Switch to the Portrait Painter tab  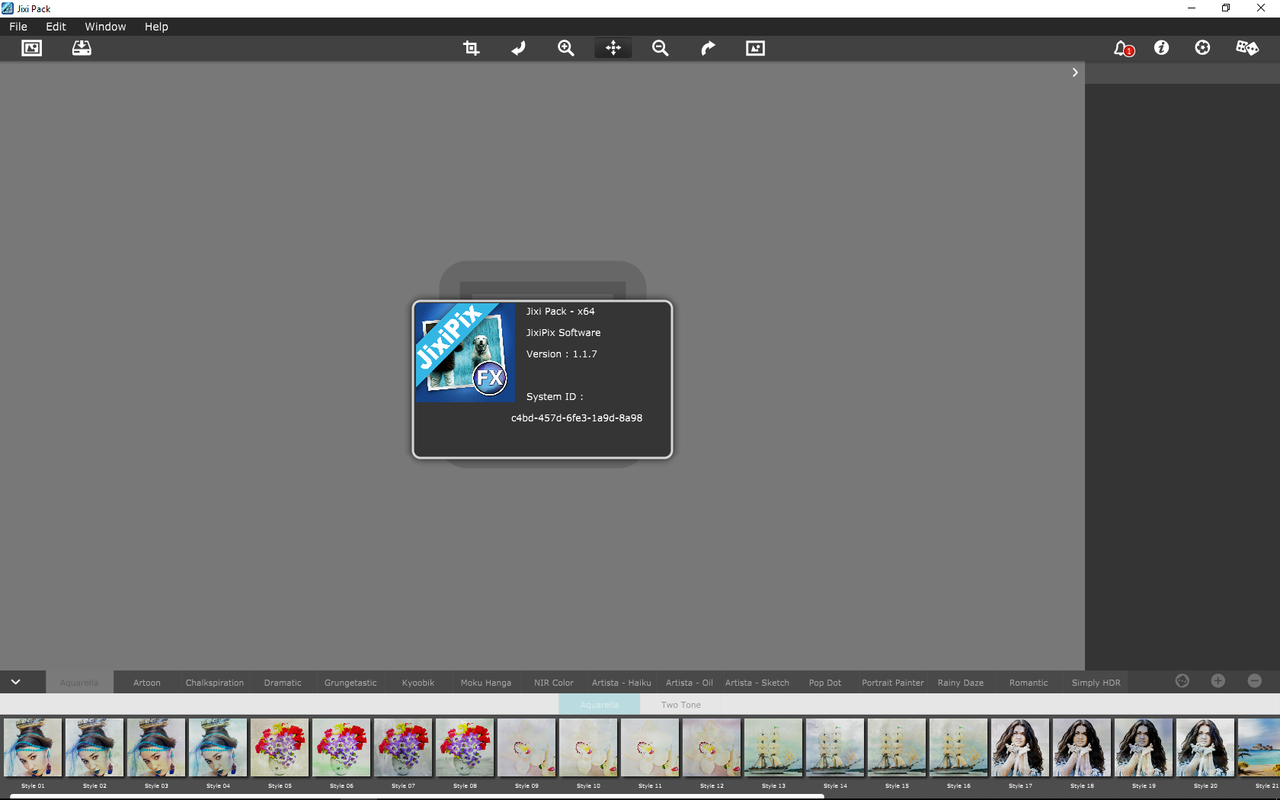[893, 682]
